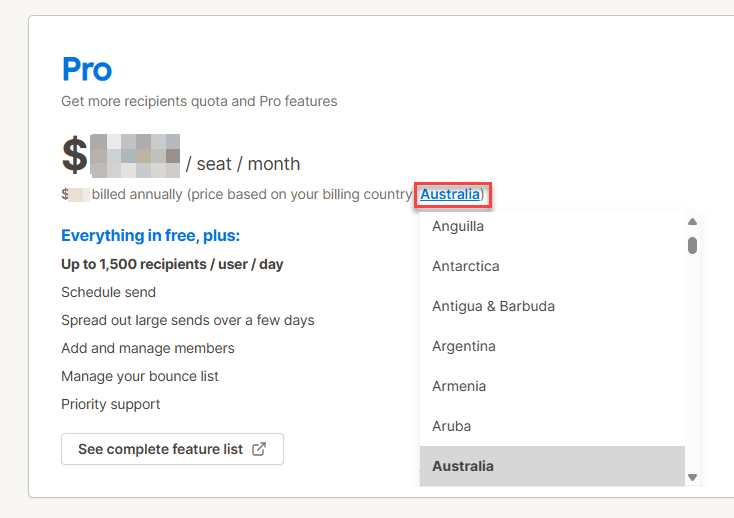Click the Schedule send feature text
This screenshot has width=734, height=518.
[108, 292]
